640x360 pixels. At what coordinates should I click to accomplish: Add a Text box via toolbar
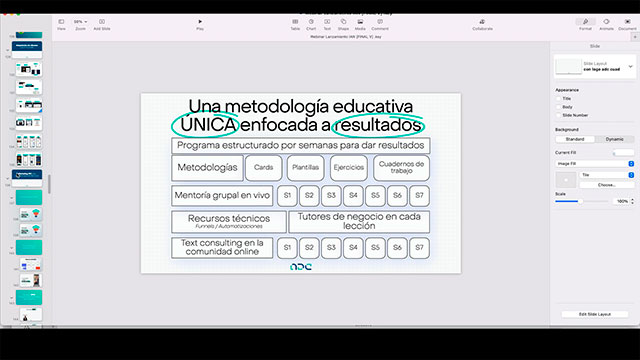(327, 24)
